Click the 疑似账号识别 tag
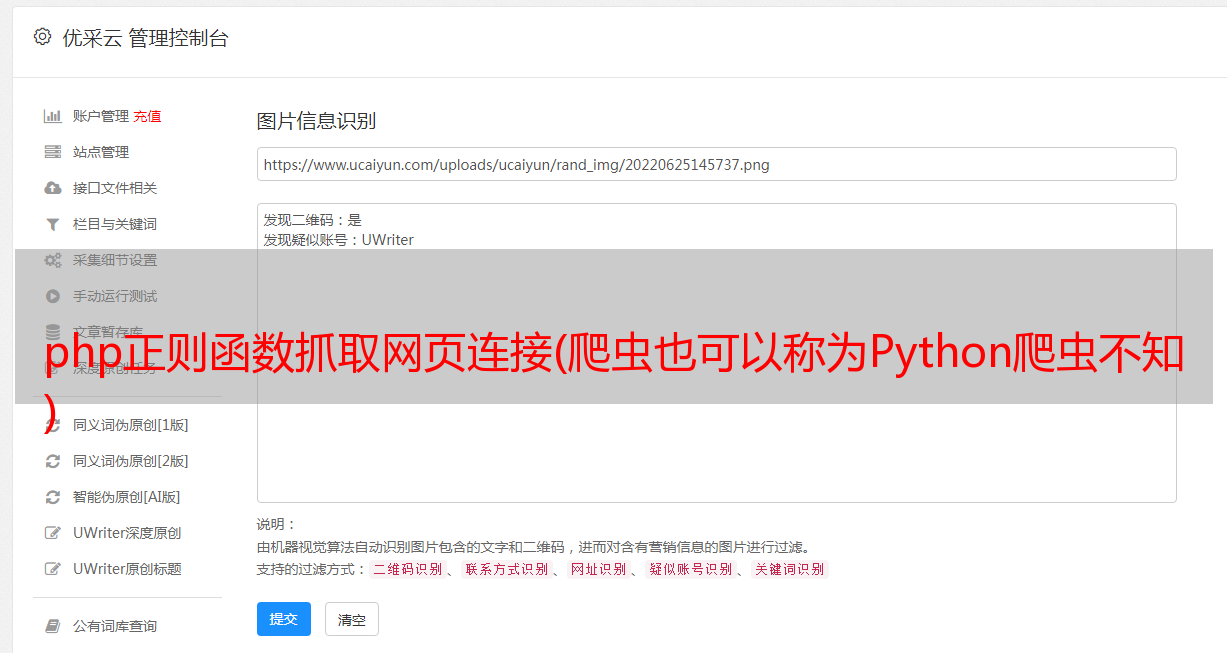Viewport: 1227px width, 653px height. (x=690, y=569)
